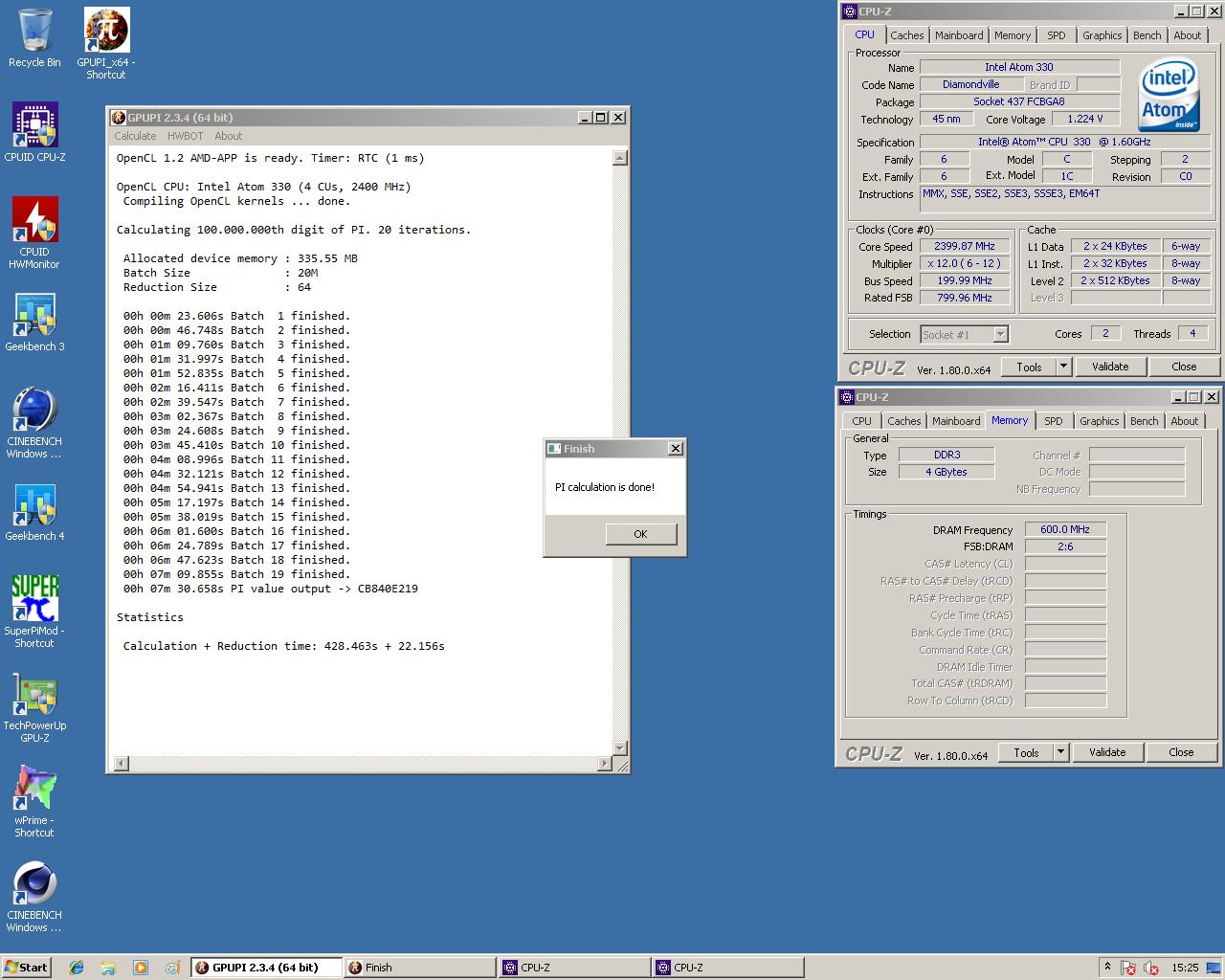Viewport: 1225px width, 980px height.
Task: Click the Intel Atom logo in CPU-Z
Action: point(1169,96)
